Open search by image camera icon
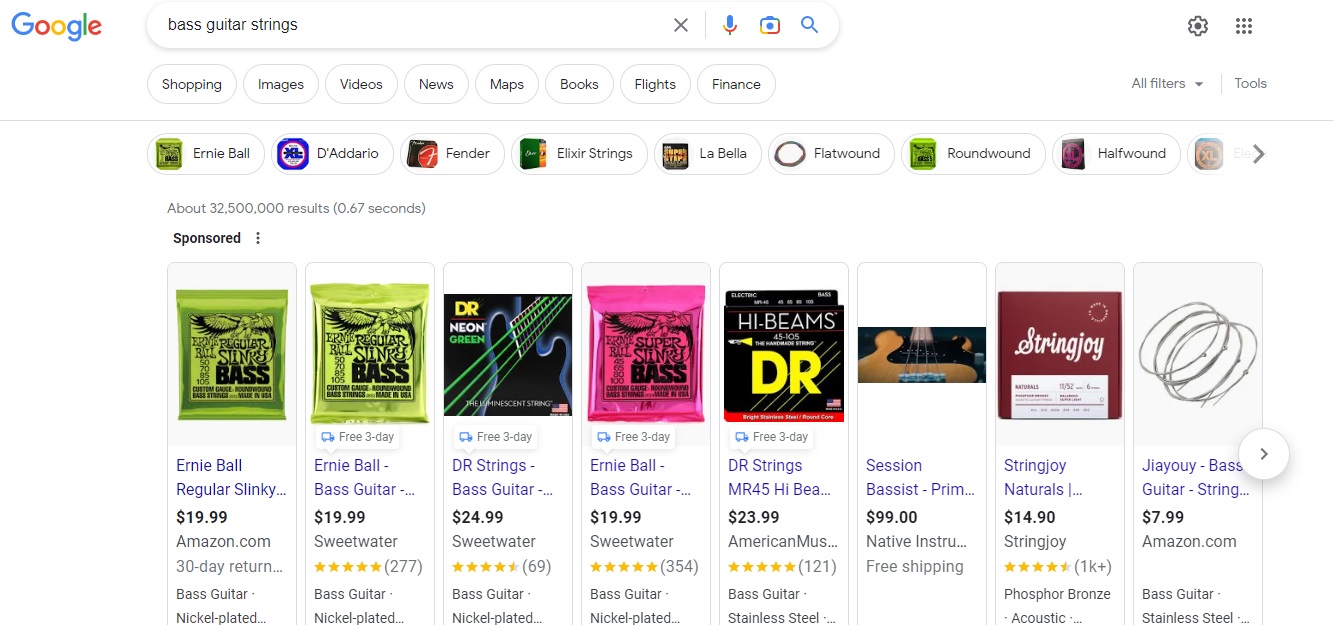This screenshot has width=1333, height=625. coord(769,25)
